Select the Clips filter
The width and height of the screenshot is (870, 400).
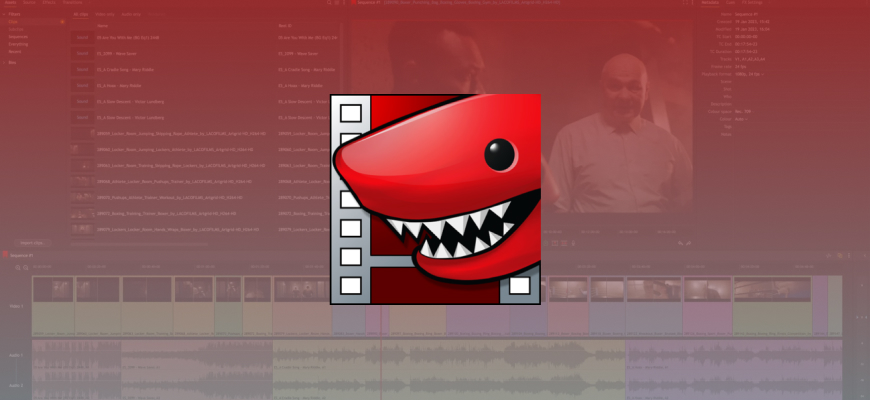[13, 22]
